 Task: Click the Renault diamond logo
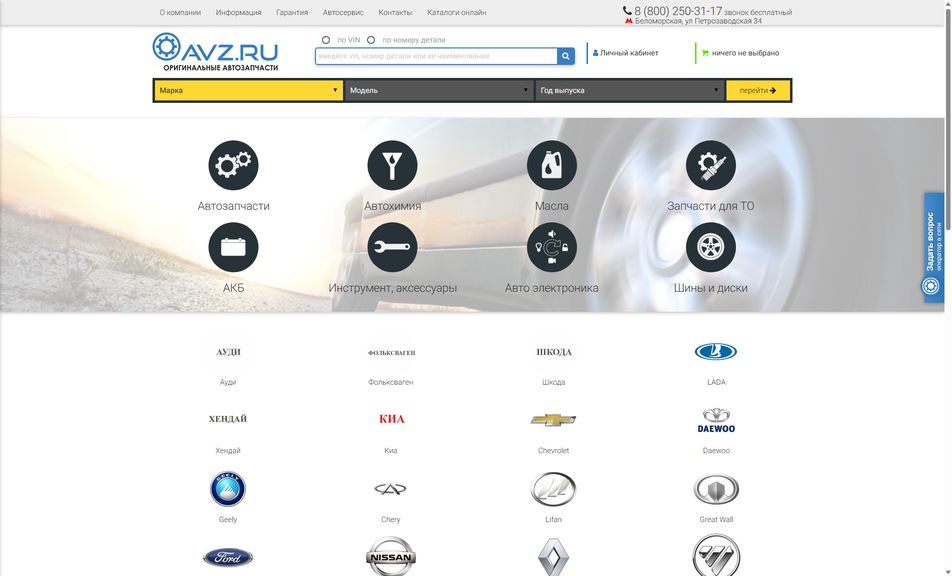point(553,557)
